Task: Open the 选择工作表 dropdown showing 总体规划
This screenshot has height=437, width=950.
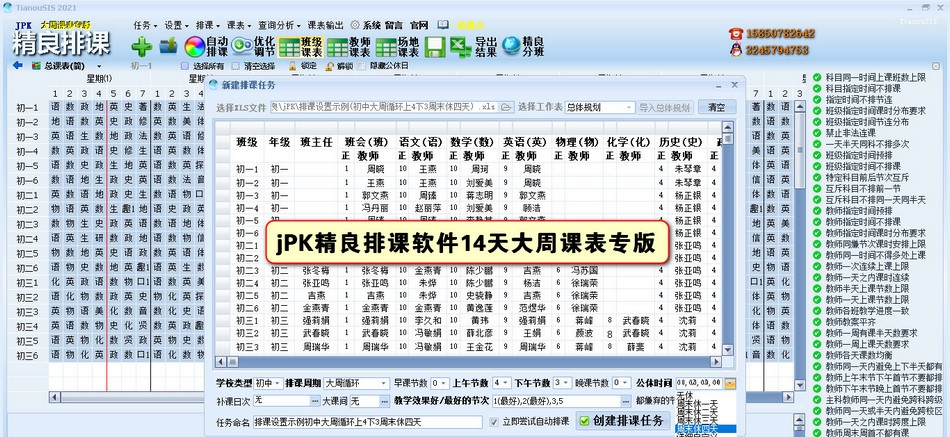Action: 600,107
